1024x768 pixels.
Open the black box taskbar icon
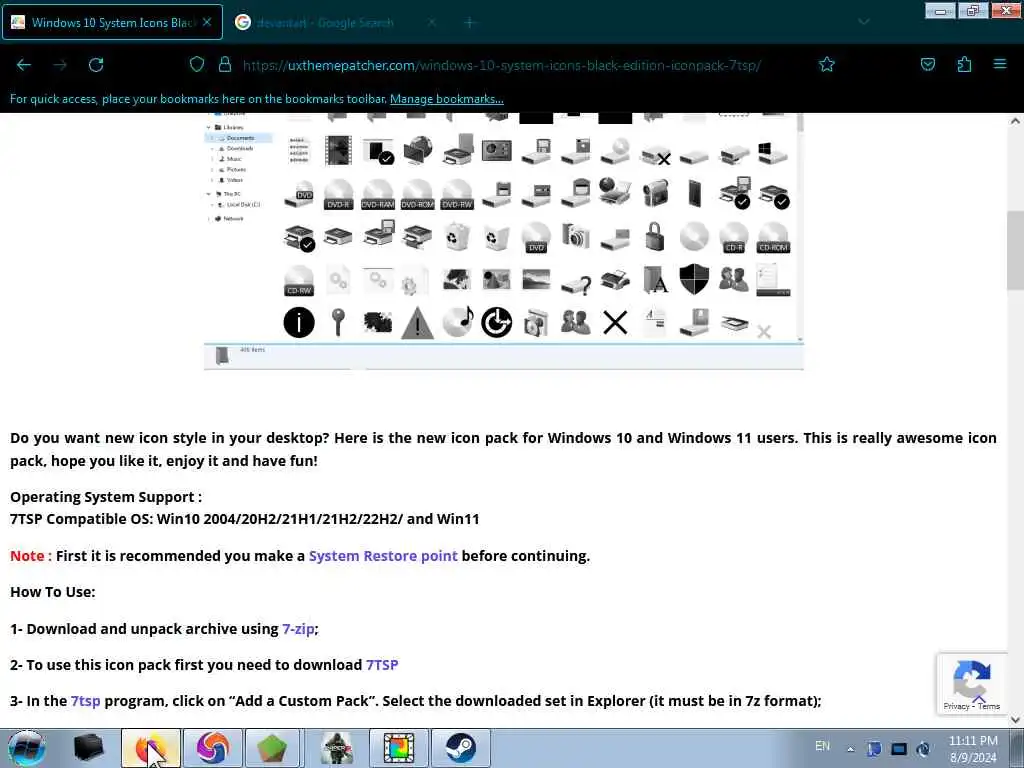click(x=89, y=748)
